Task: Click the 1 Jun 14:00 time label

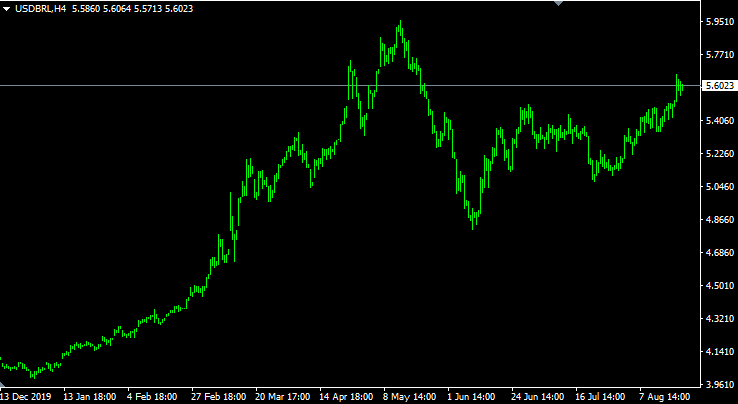Action: pyautogui.click(x=471, y=396)
